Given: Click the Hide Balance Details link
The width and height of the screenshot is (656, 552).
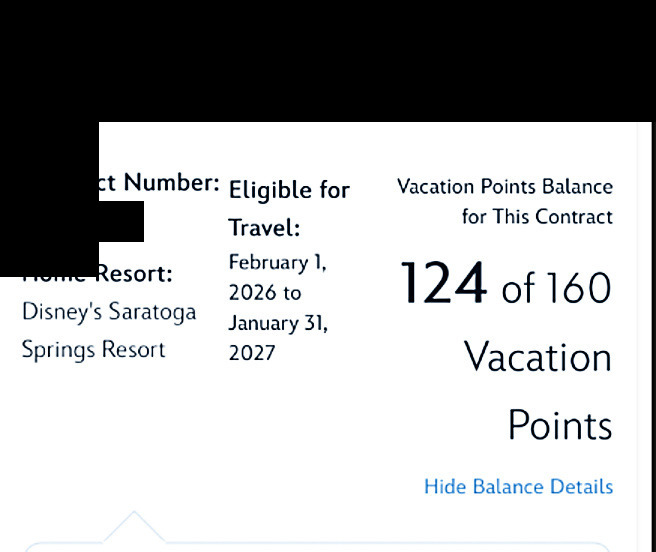Looking at the screenshot, I should tap(518, 487).
